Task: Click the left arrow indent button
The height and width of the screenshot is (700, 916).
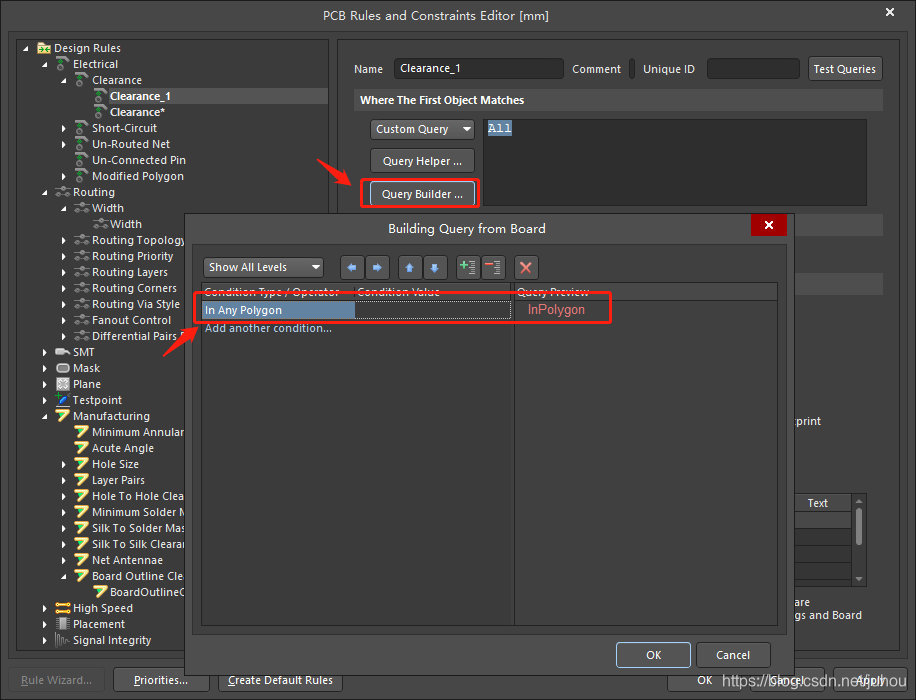Action: pyautogui.click(x=352, y=267)
